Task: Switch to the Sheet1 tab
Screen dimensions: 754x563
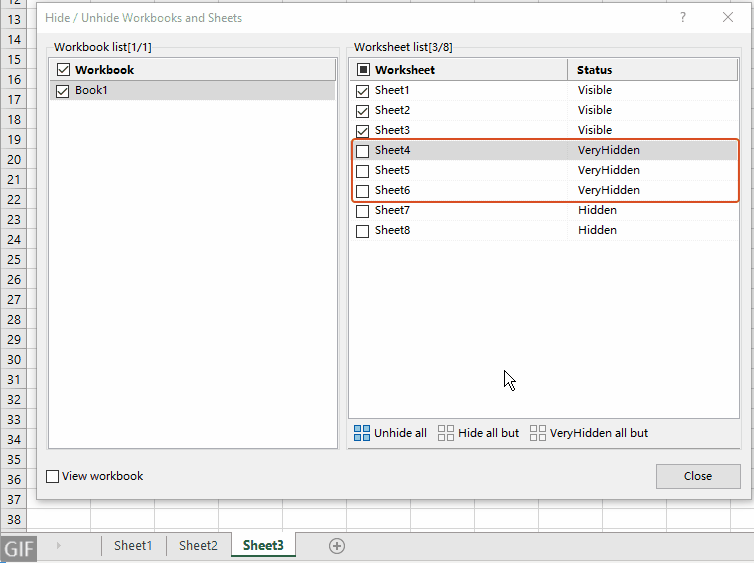Action: point(133,546)
